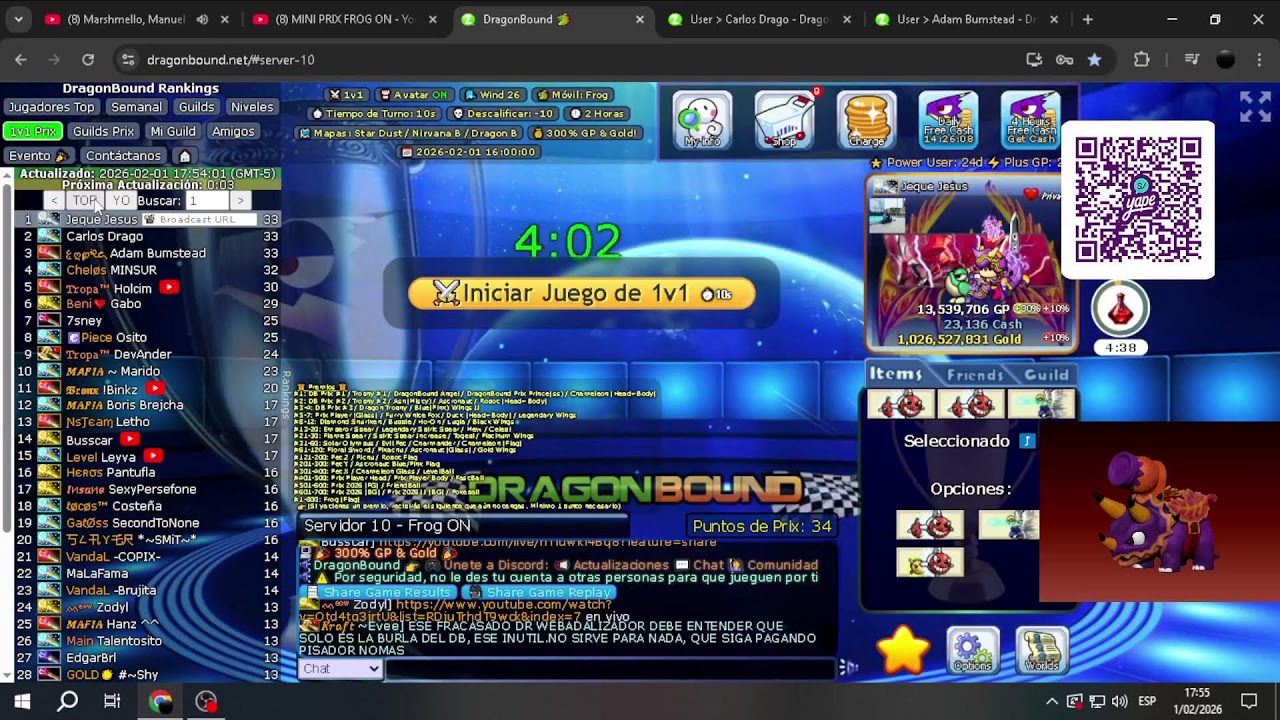Open the My Info icon
The height and width of the screenshot is (720, 1280).
701,120
